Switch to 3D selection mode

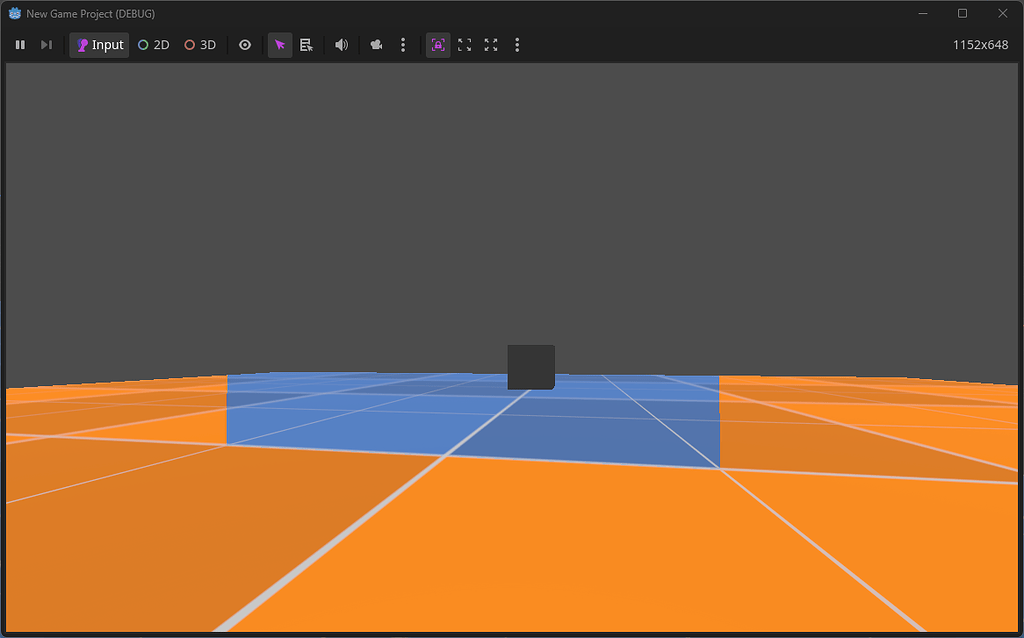199,44
